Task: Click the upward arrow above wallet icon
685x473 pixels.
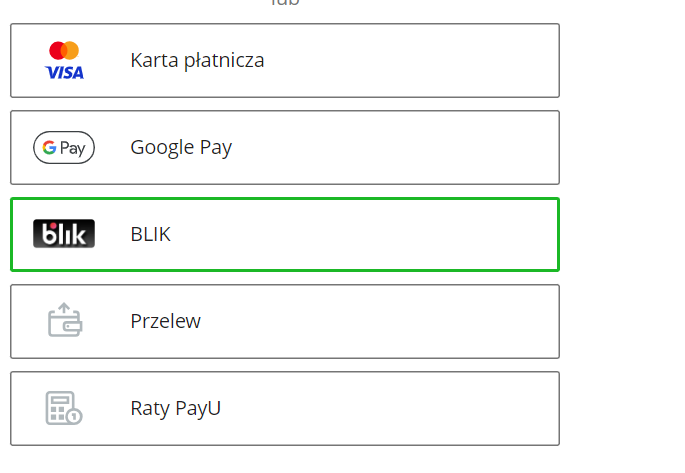Action: [x=64, y=308]
